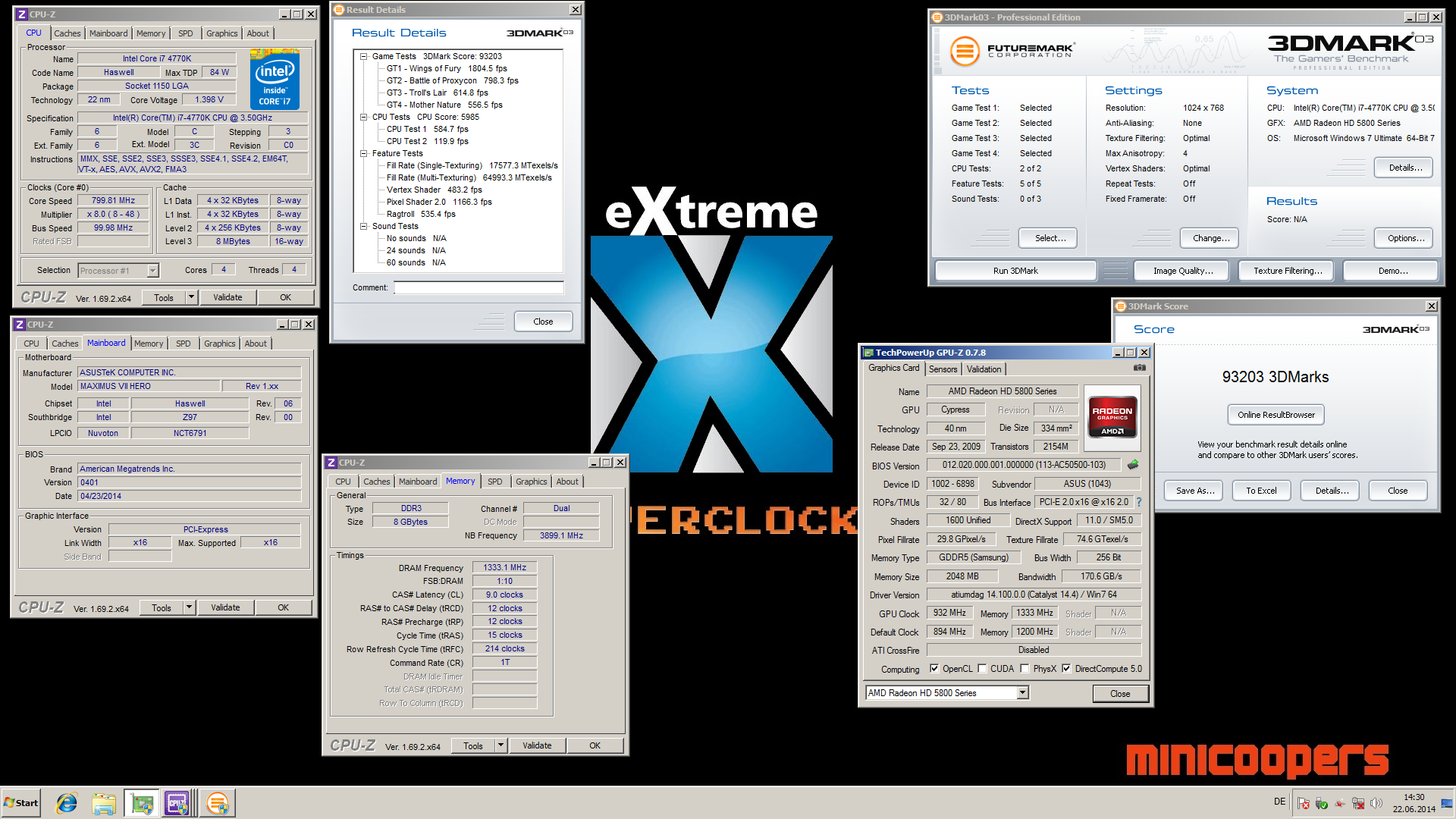Click the Save As... button in Score window
The image size is (1456, 819).
(1194, 491)
